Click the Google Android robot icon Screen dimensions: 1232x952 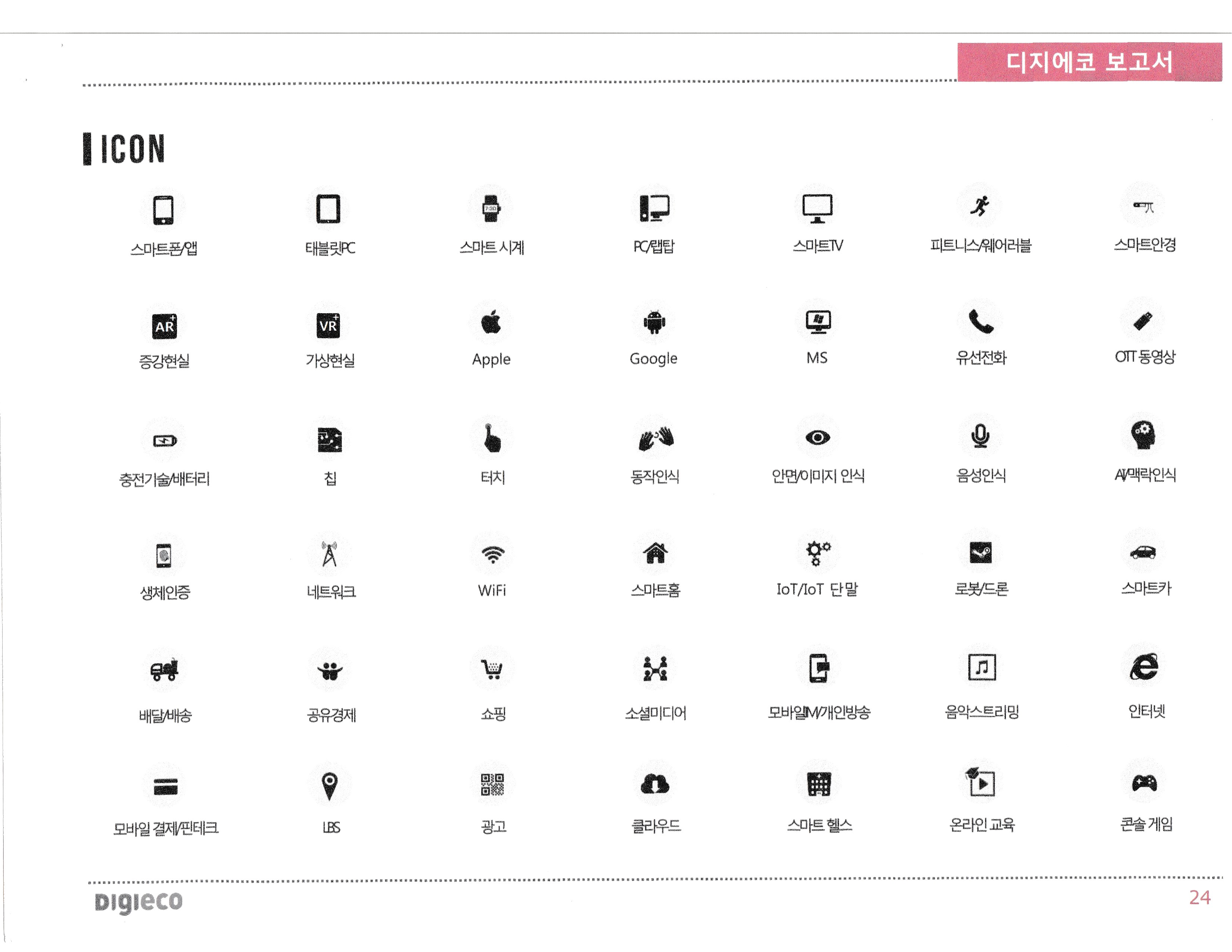[x=654, y=323]
